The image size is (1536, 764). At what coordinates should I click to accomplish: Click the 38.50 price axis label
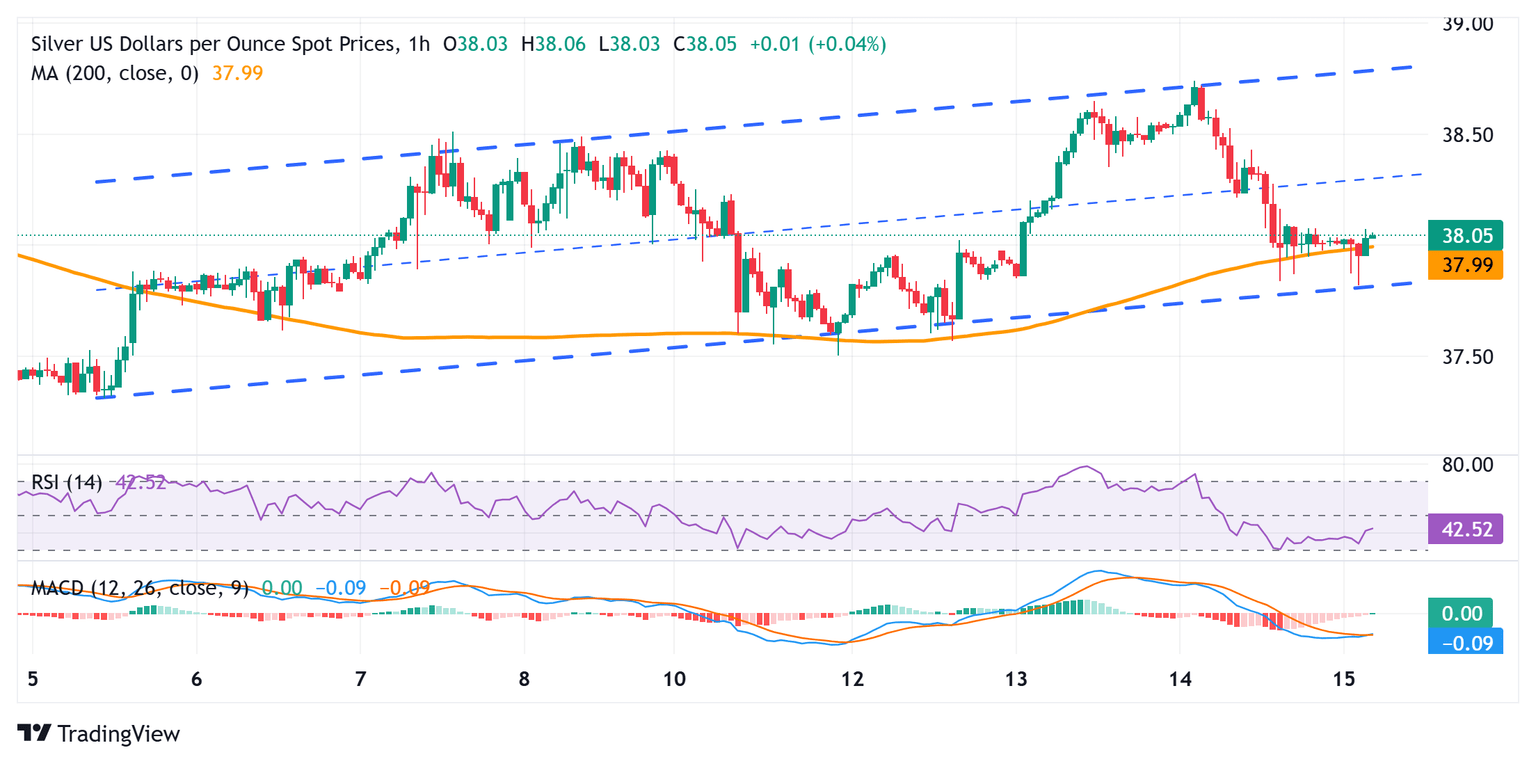[1472, 134]
